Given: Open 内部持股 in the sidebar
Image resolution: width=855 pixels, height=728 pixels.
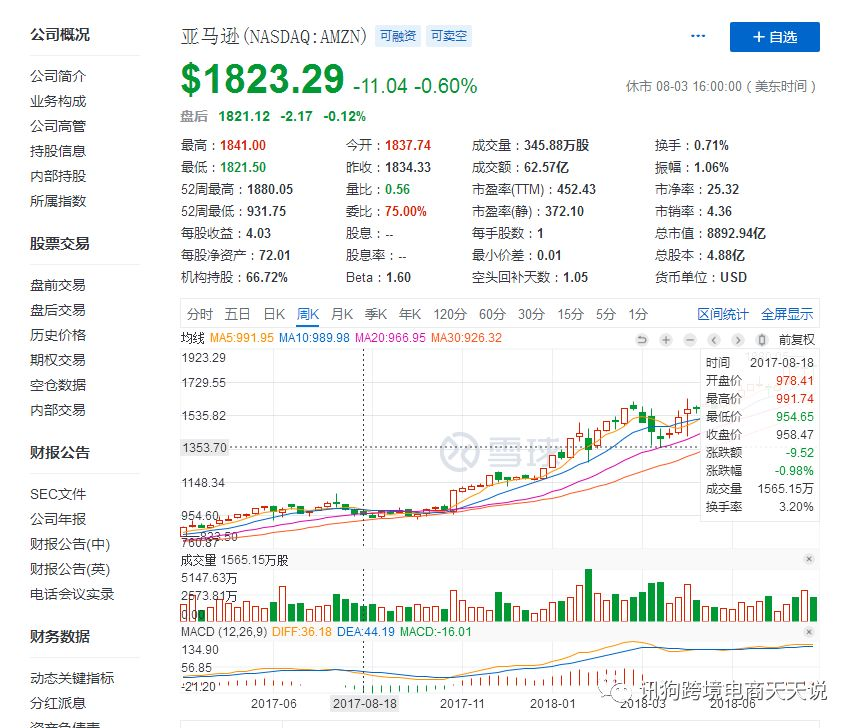Looking at the screenshot, I should click(x=58, y=176).
